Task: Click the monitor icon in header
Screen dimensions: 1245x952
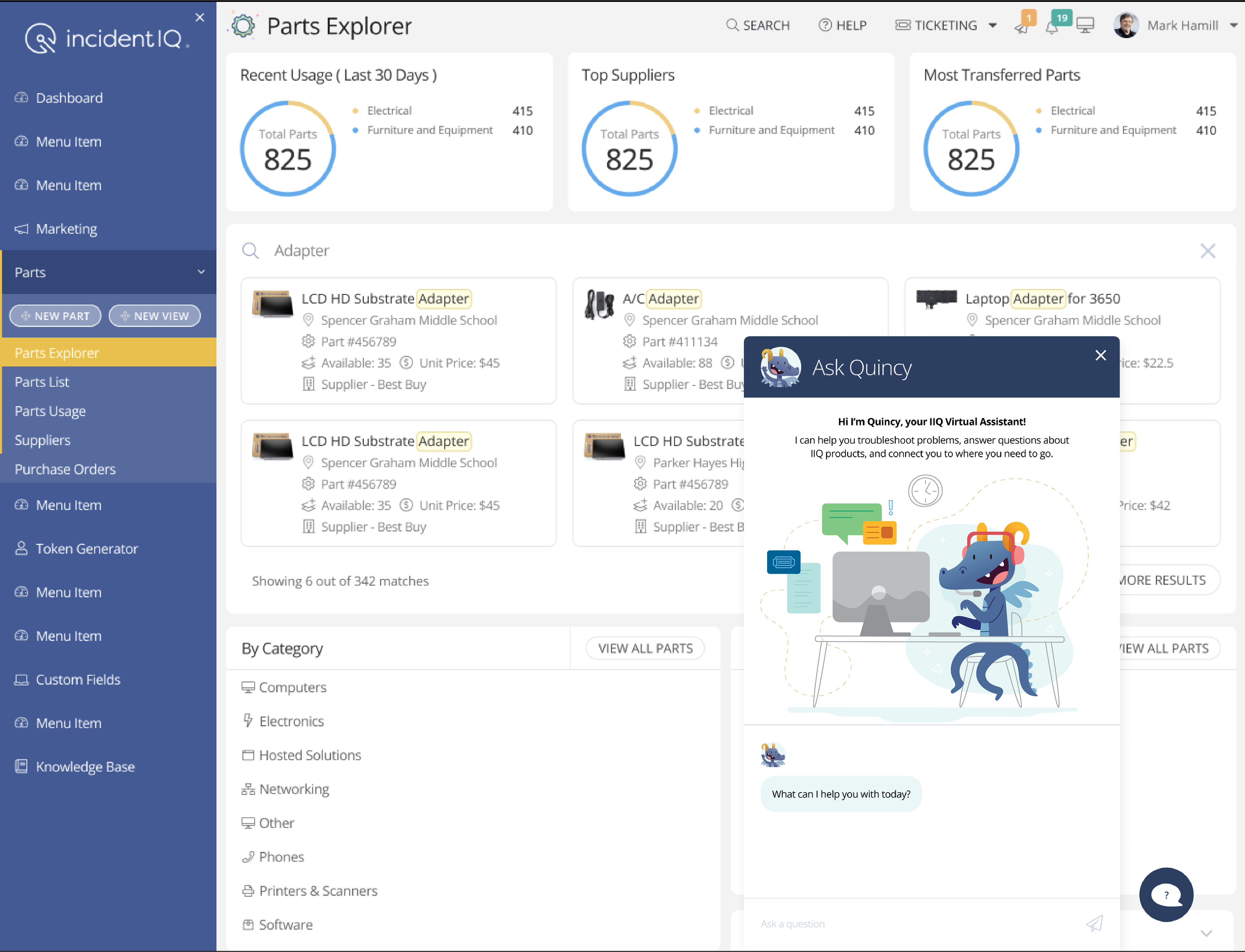Action: [1085, 26]
